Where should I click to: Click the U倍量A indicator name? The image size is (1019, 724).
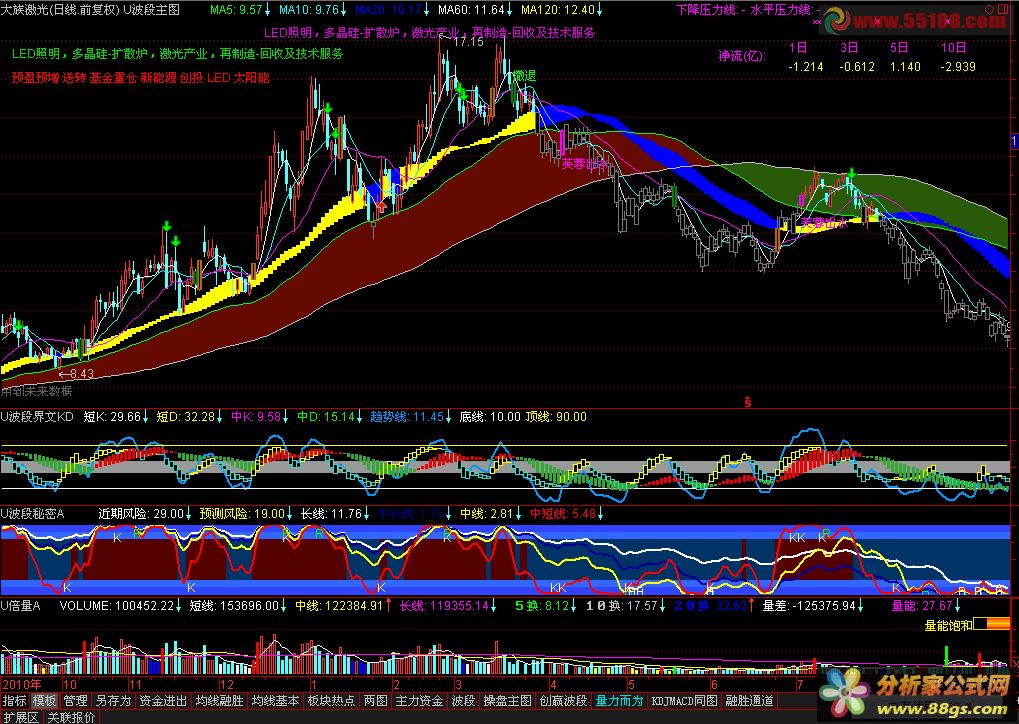pos(21,606)
